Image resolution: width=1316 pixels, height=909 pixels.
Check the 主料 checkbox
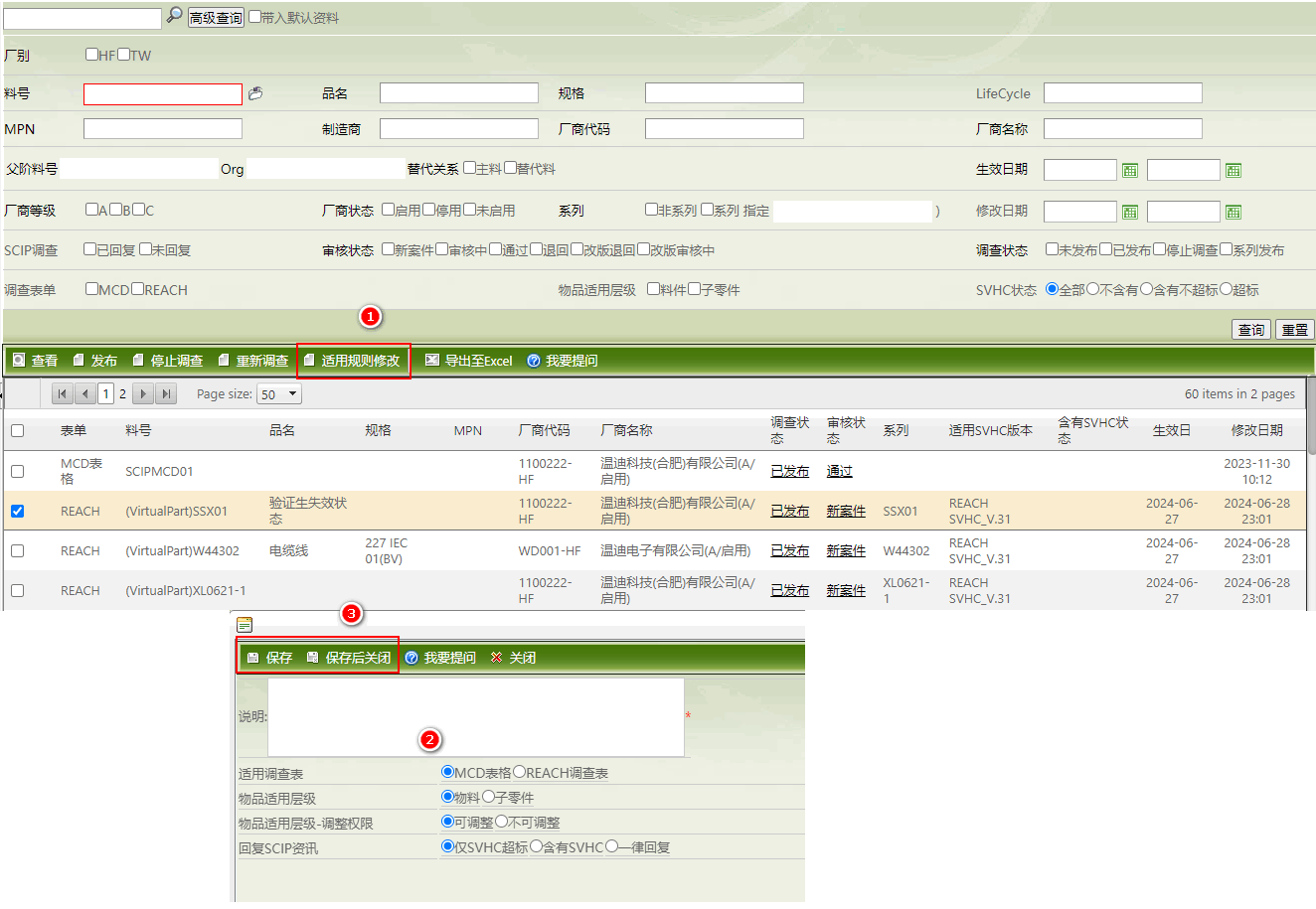pos(469,168)
